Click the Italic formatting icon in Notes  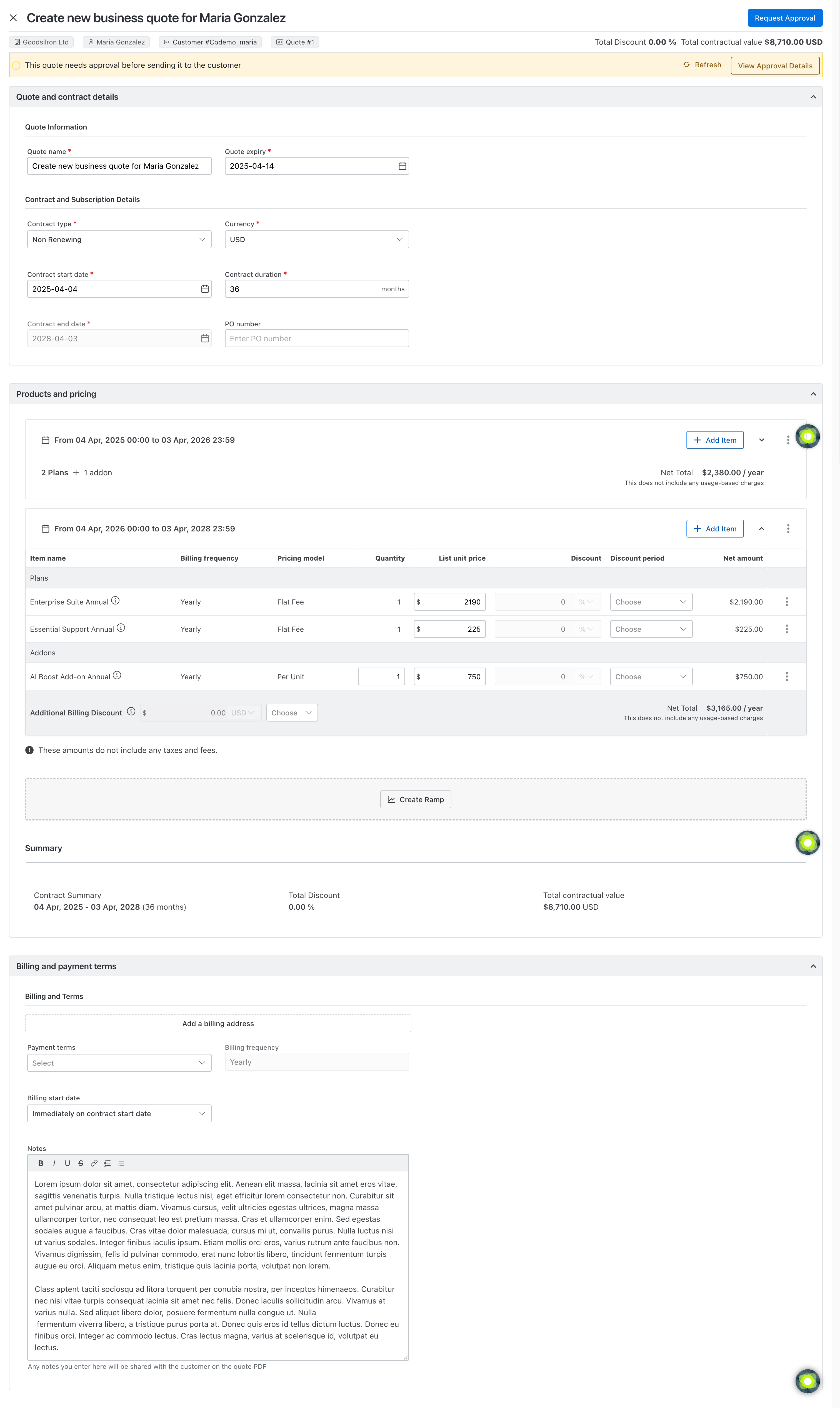54,1163
